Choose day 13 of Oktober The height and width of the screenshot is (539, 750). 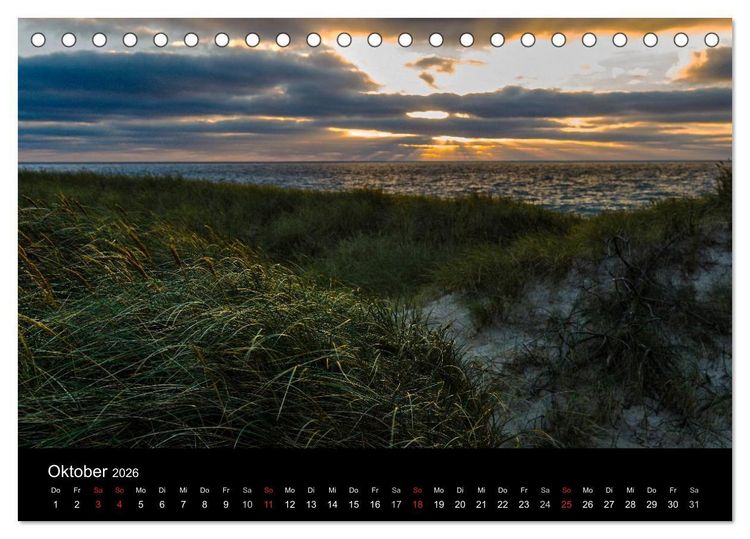point(311,505)
